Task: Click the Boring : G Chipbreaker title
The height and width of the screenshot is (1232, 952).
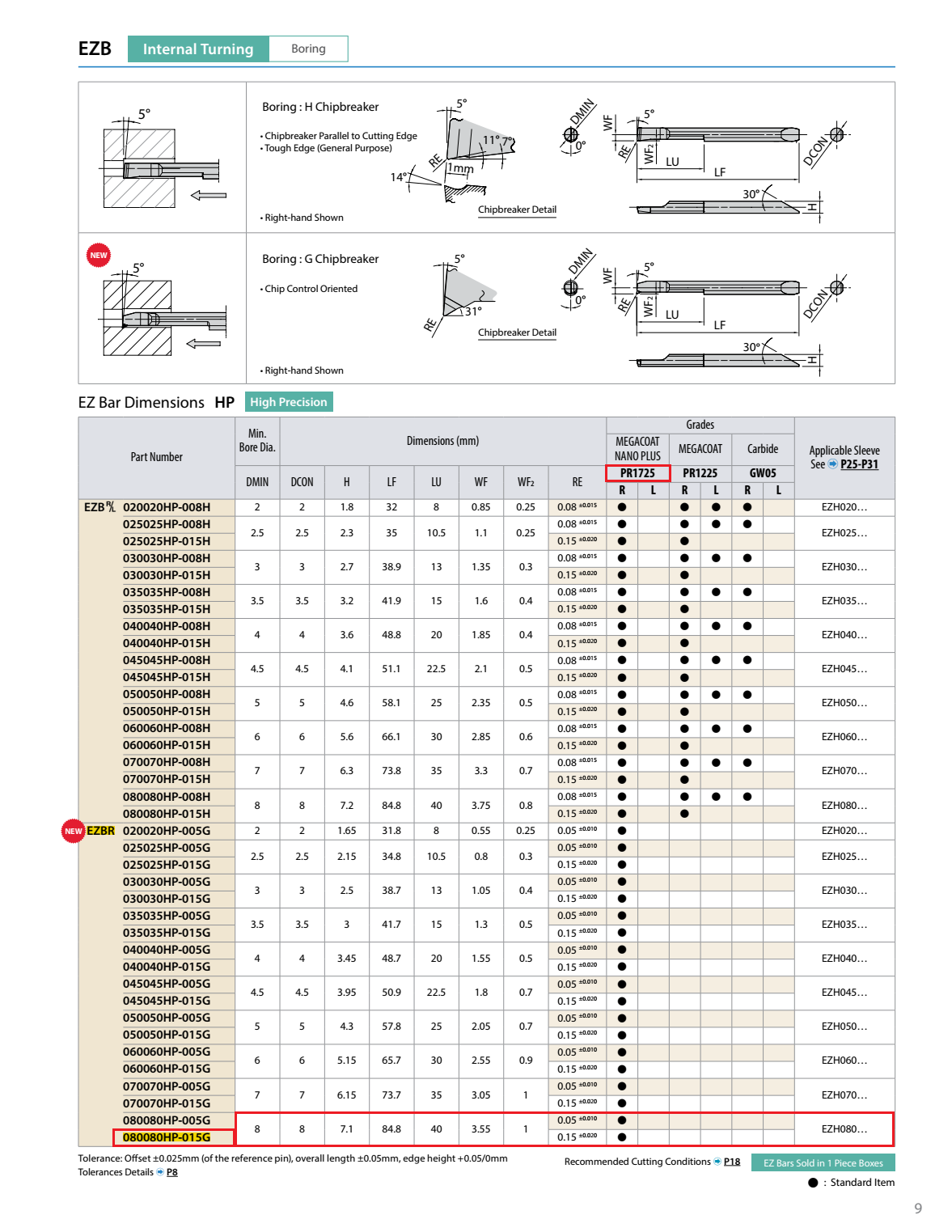Action: 320,259
